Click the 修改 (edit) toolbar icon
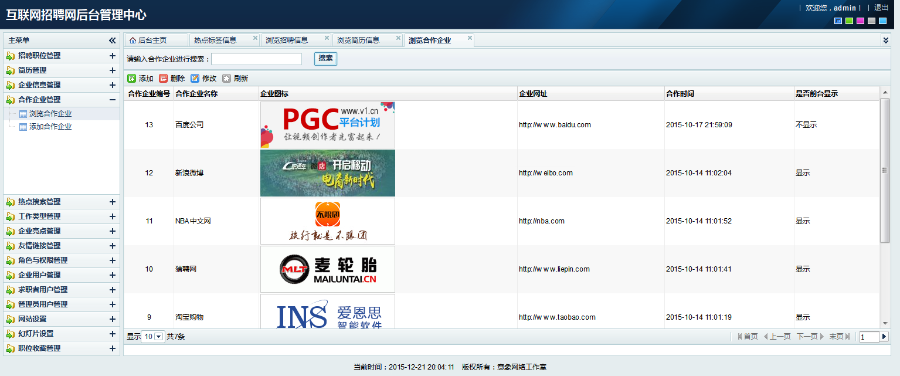 point(195,79)
